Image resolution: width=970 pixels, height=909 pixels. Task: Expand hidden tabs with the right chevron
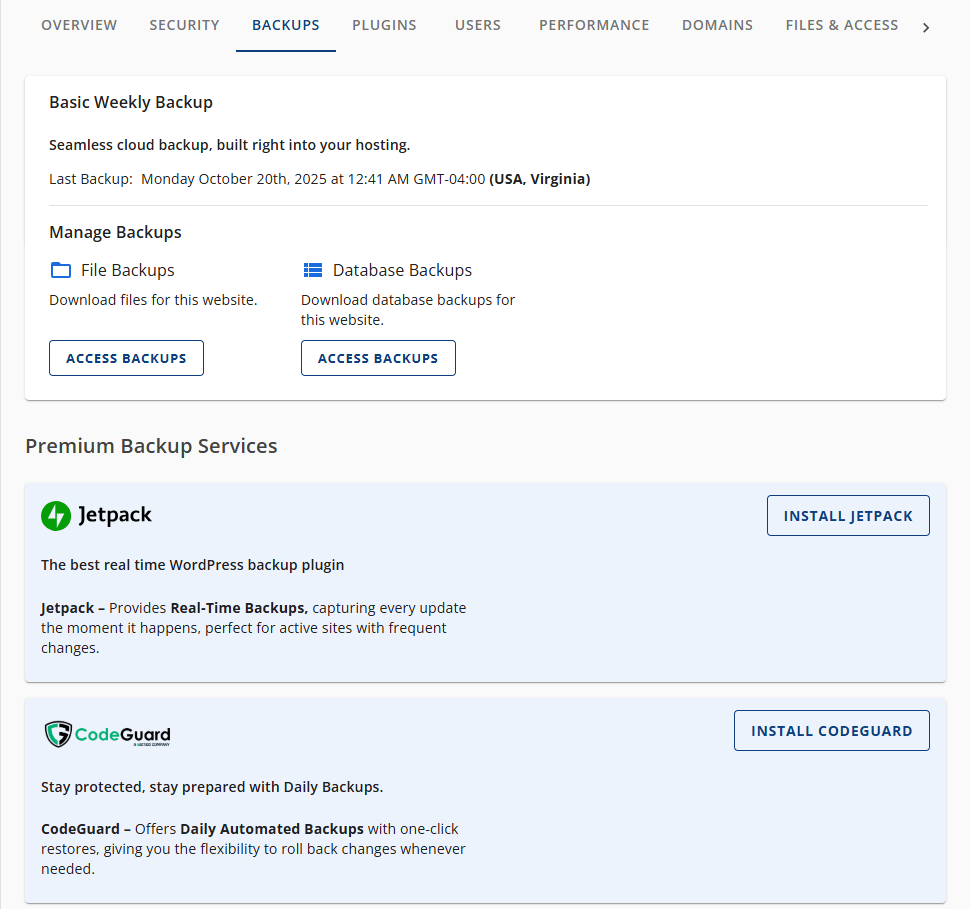click(925, 27)
